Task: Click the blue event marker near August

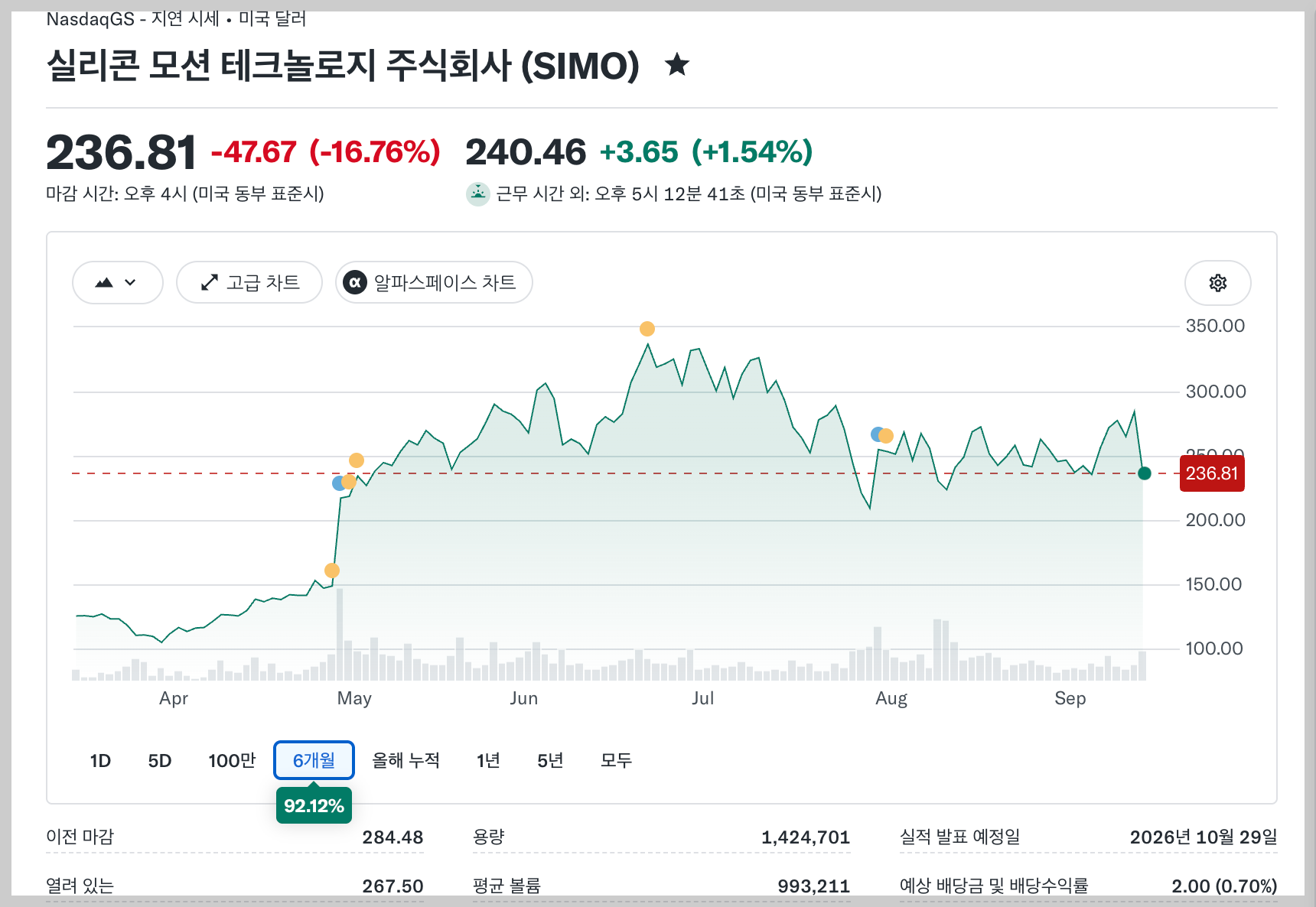Action: pos(877,434)
